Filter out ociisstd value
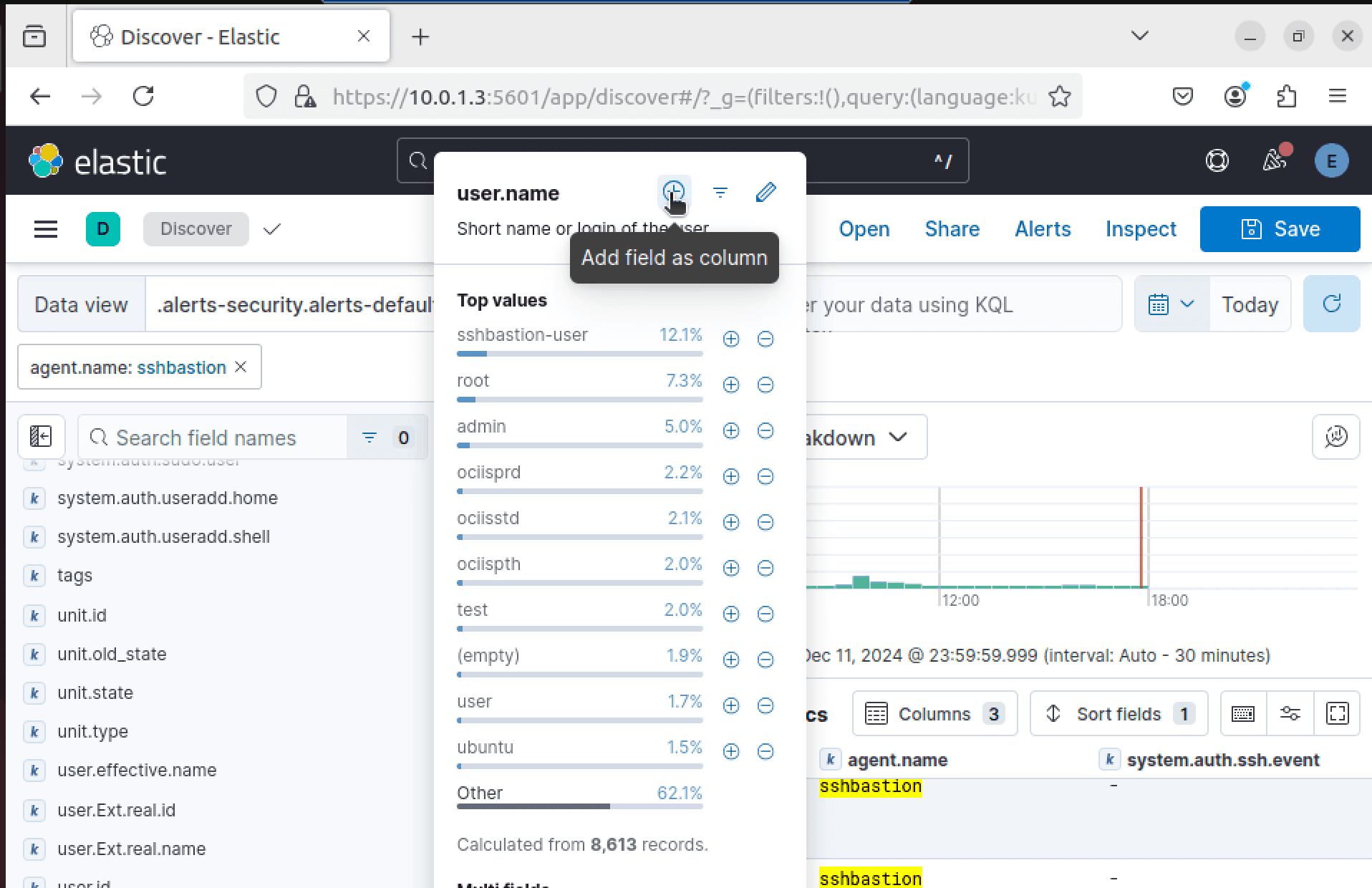The image size is (1372, 888). (x=765, y=522)
